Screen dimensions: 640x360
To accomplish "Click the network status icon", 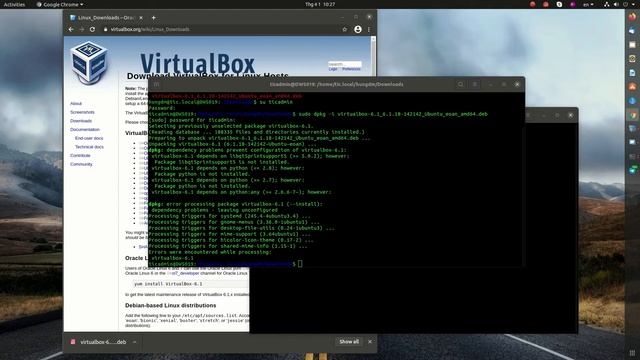I will pyautogui.click(x=607, y=4).
